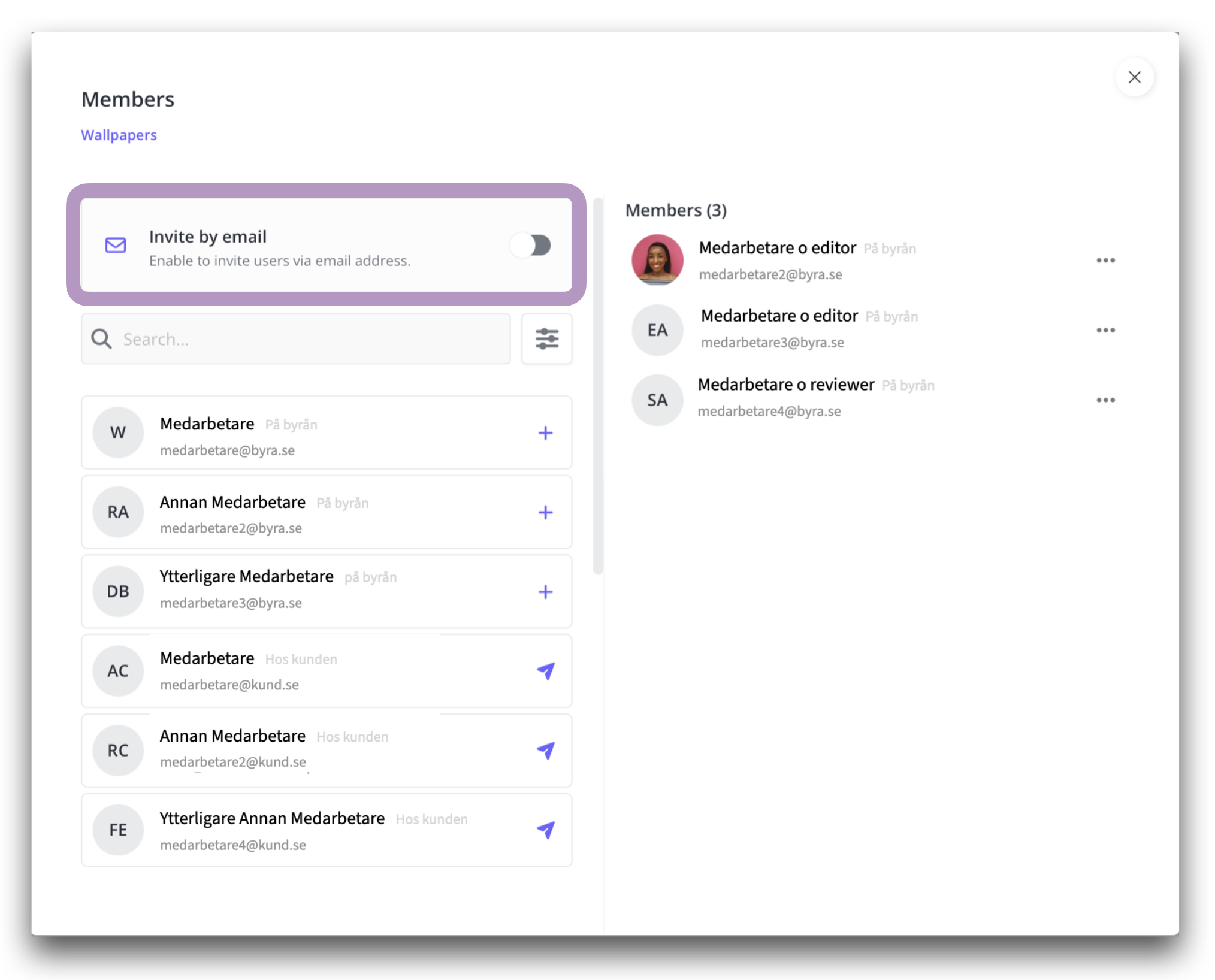Add Medarbetare (medarbetare@byra.se) with plus icon

click(545, 432)
